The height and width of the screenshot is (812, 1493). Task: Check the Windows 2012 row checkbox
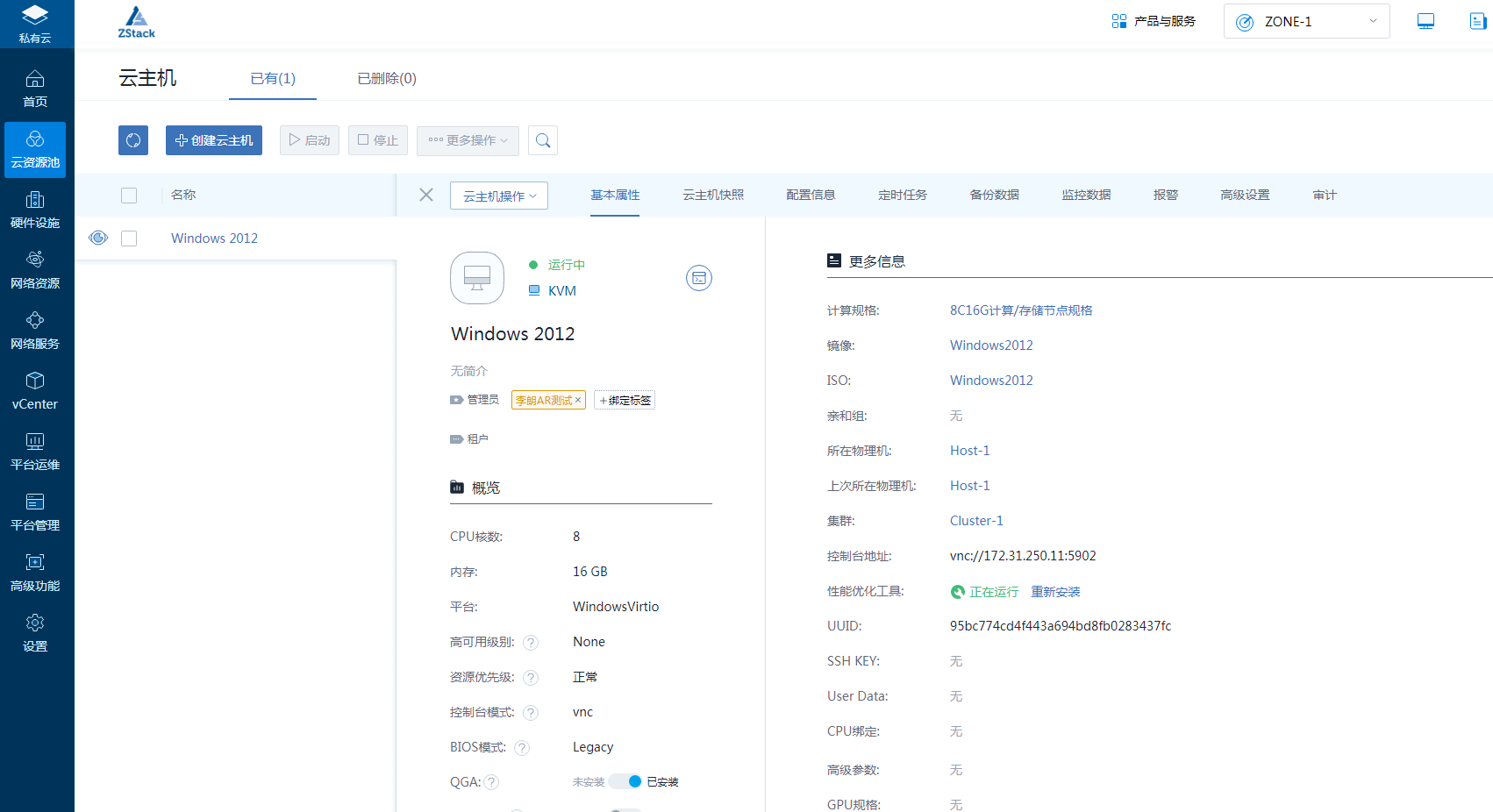129,239
